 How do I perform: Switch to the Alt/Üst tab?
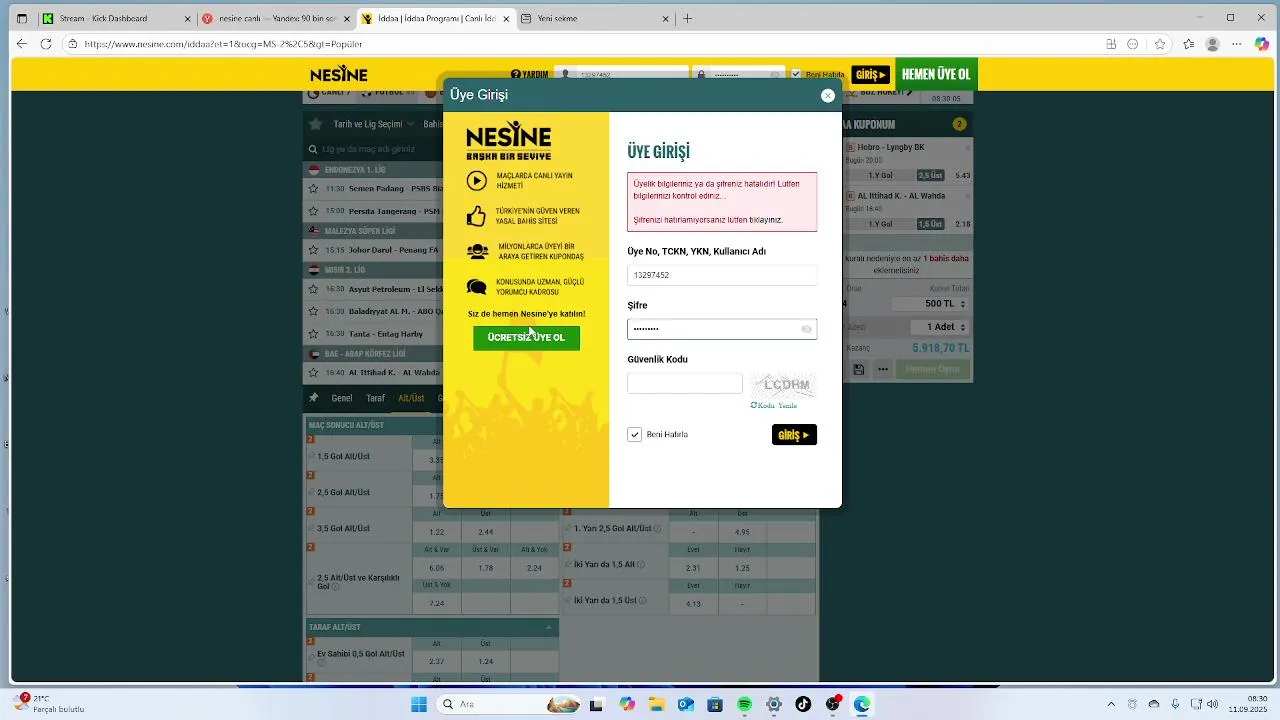tap(411, 398)
